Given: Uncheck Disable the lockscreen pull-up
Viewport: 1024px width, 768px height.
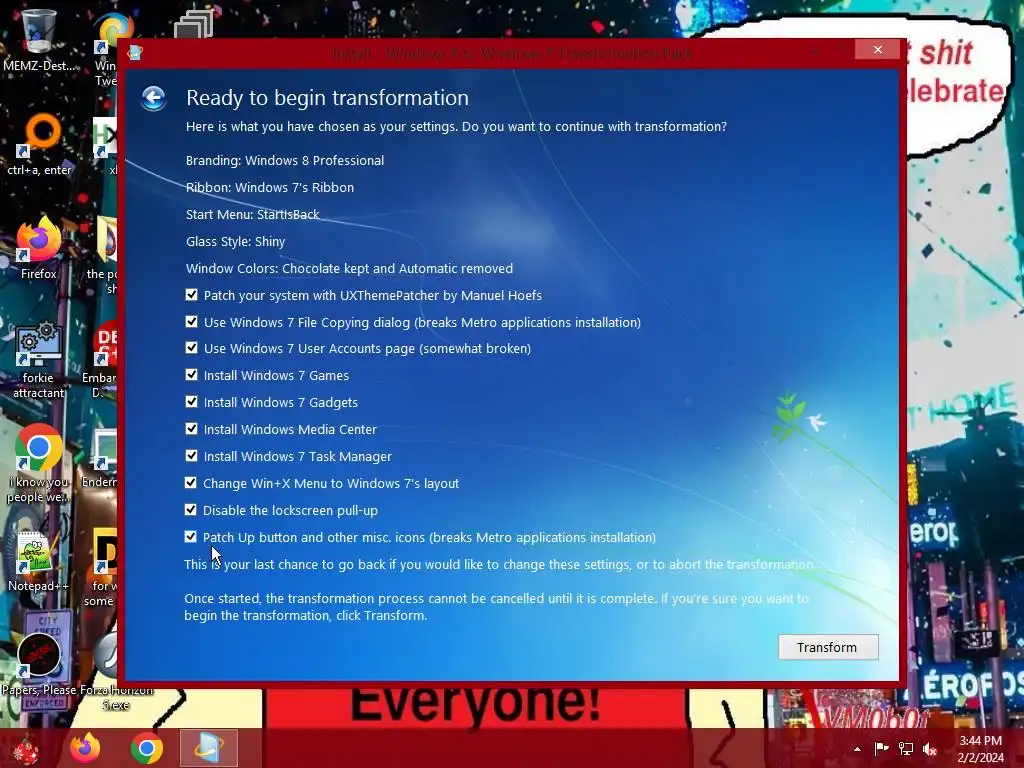Looking at the screenshot, I should [191, 509].
